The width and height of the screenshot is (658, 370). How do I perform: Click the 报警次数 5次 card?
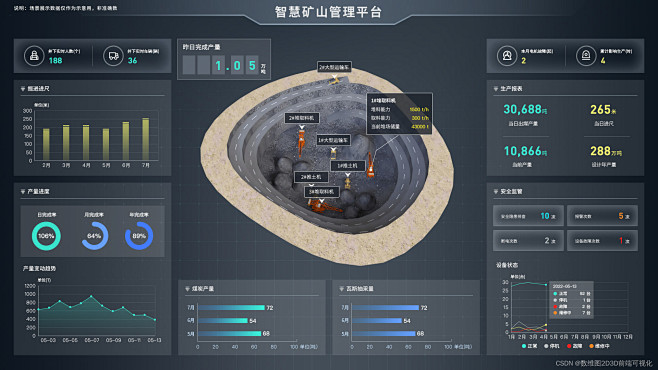pyautogui.click(x=602, y=216)
